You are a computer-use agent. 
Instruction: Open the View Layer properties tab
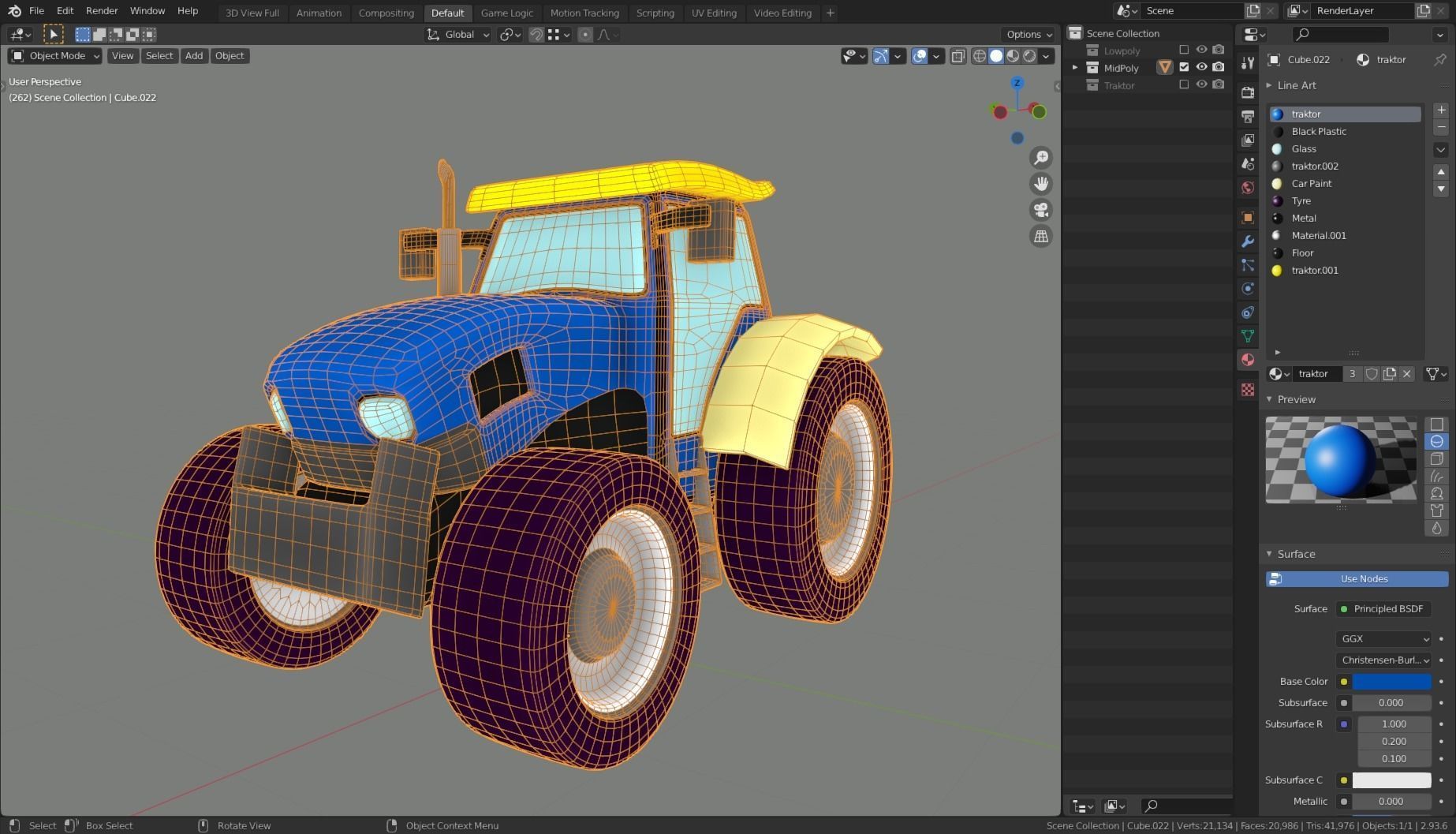pyautogui.click(x=1248, y=140)
